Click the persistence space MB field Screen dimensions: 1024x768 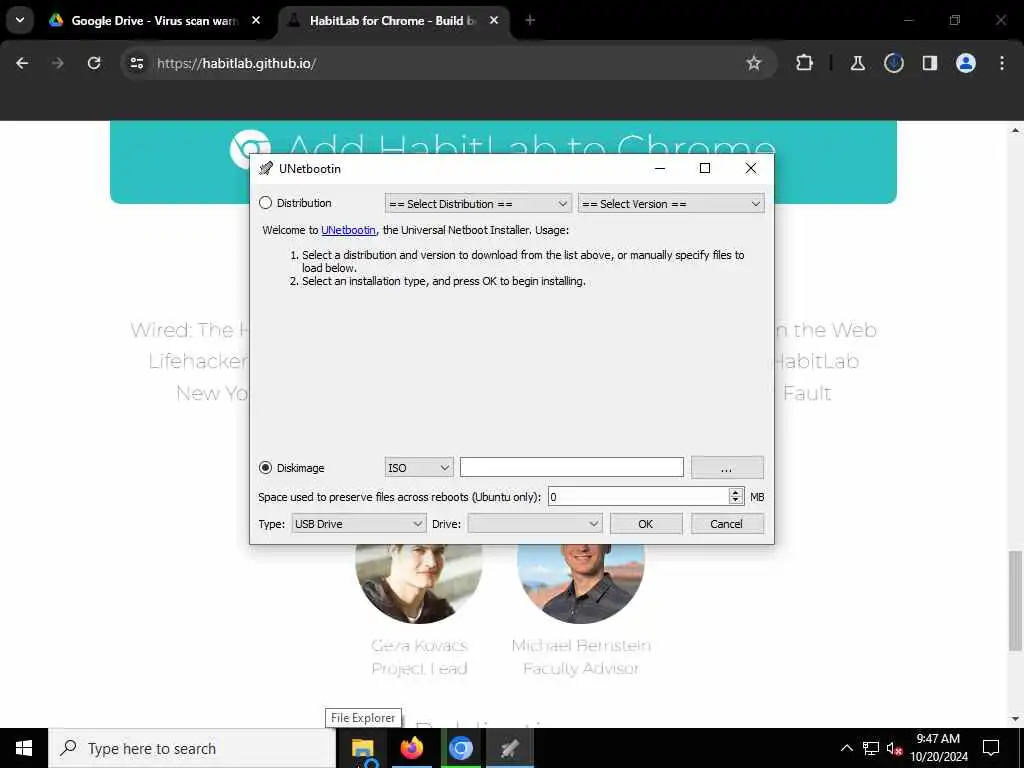[x=638, y=497]
